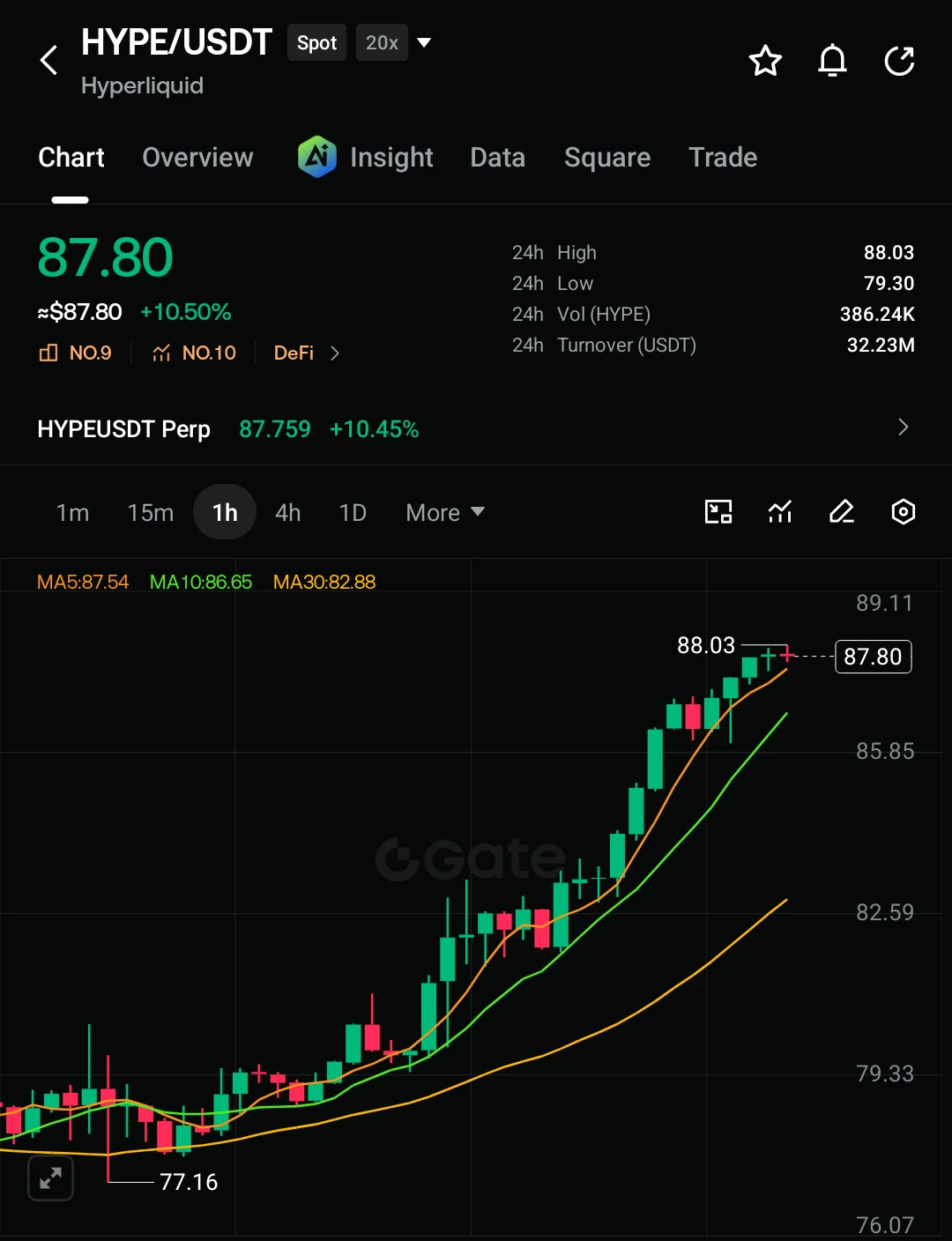Tap the 88.03 high price marker

click(706, 645)
